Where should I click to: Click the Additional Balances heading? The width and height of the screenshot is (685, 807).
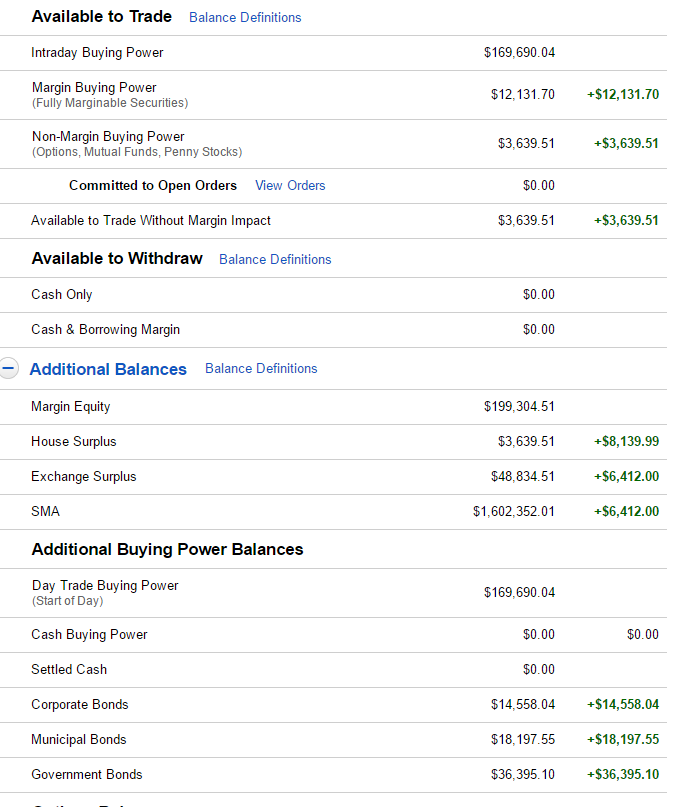click(108, 369)
